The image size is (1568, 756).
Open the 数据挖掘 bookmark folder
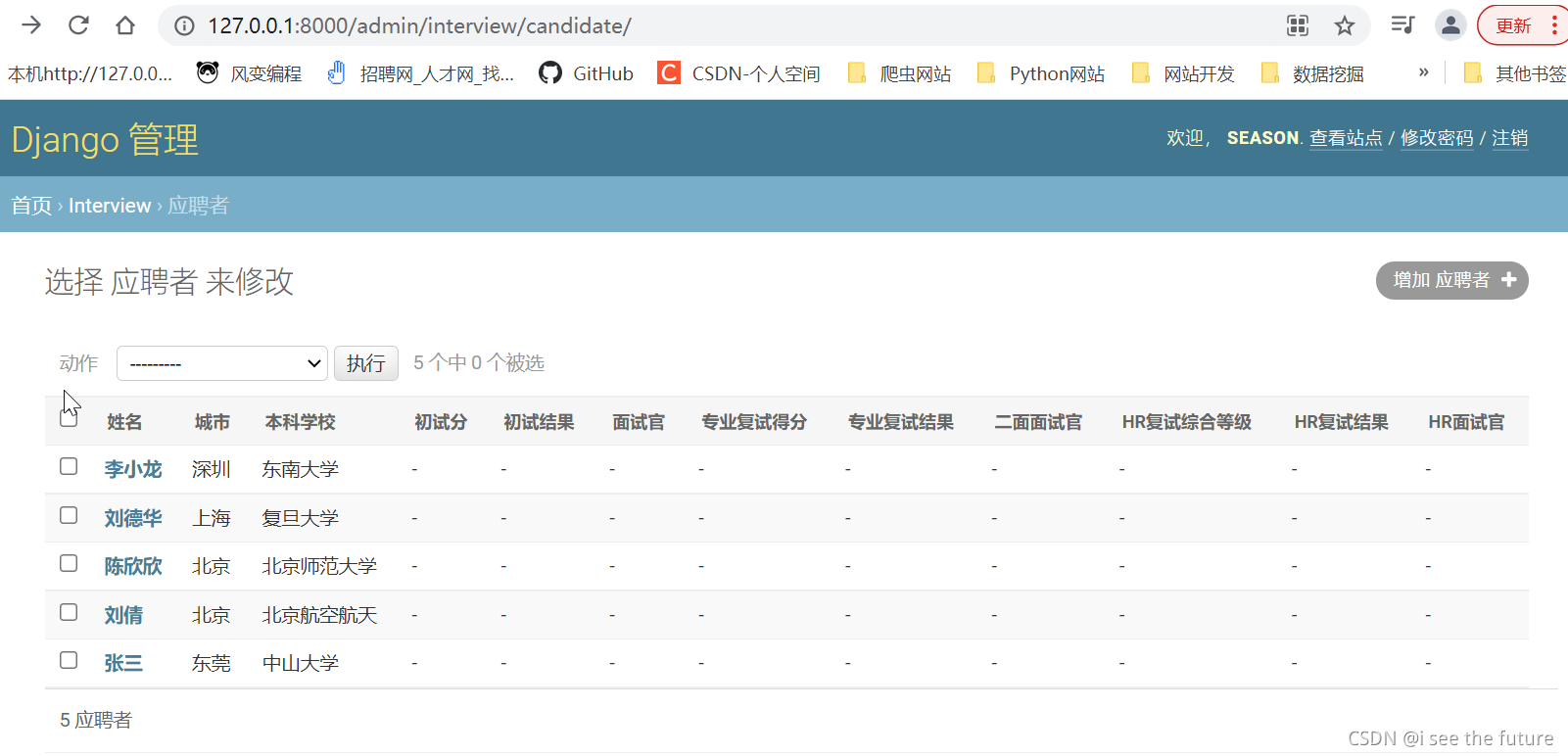(1312, 73)
